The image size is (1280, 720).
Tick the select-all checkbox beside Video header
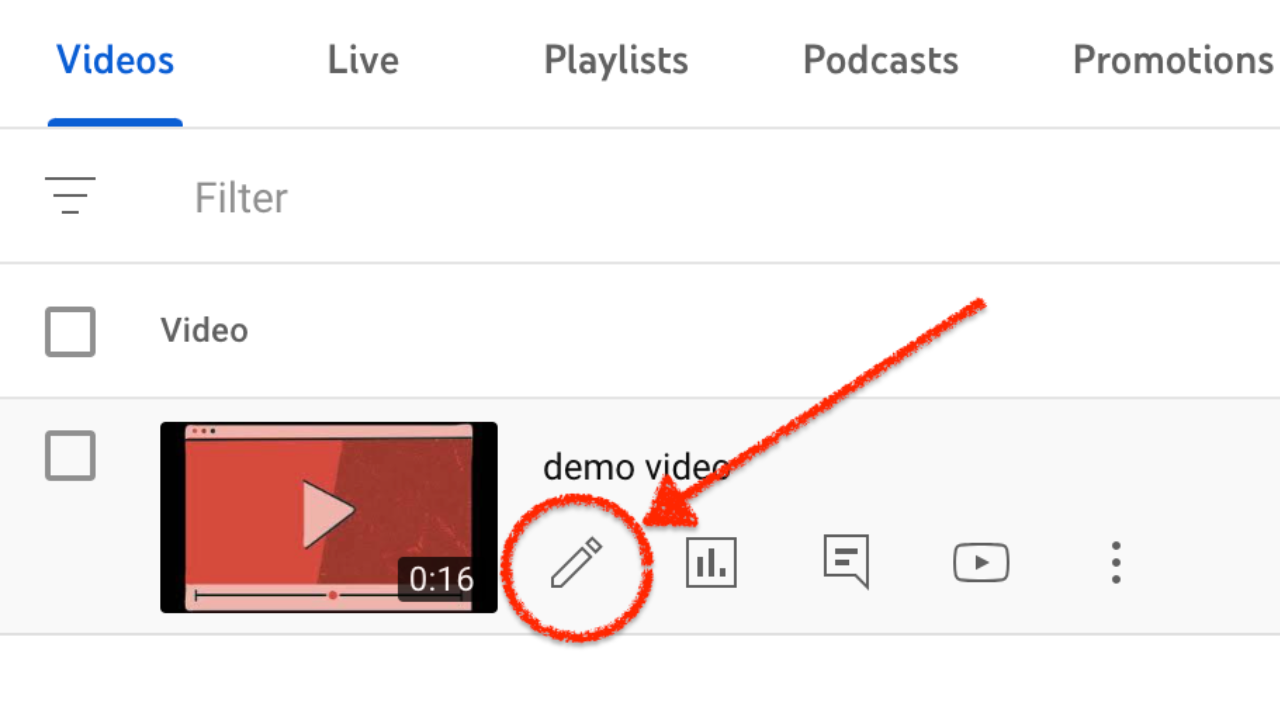click(70, 332)
